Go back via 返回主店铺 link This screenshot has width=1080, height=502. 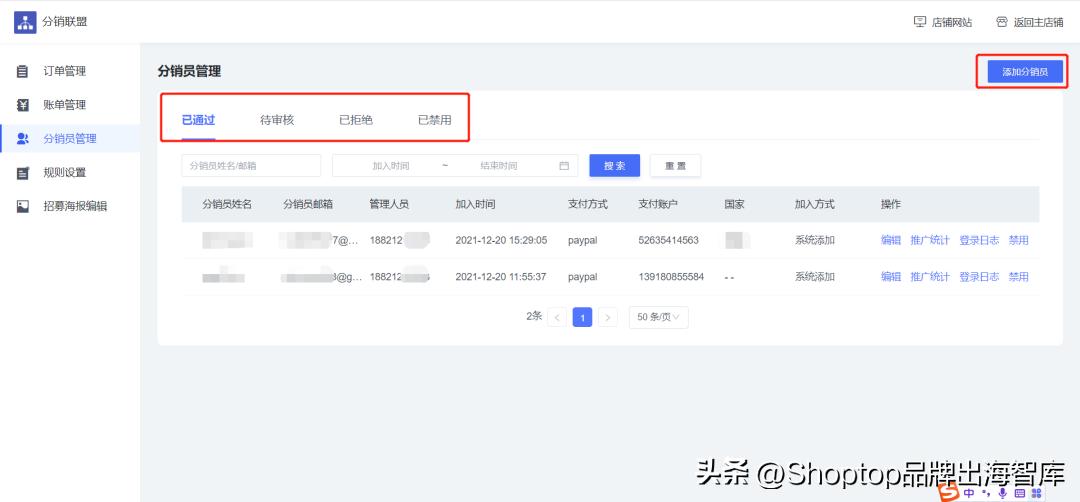point(1038,22)
